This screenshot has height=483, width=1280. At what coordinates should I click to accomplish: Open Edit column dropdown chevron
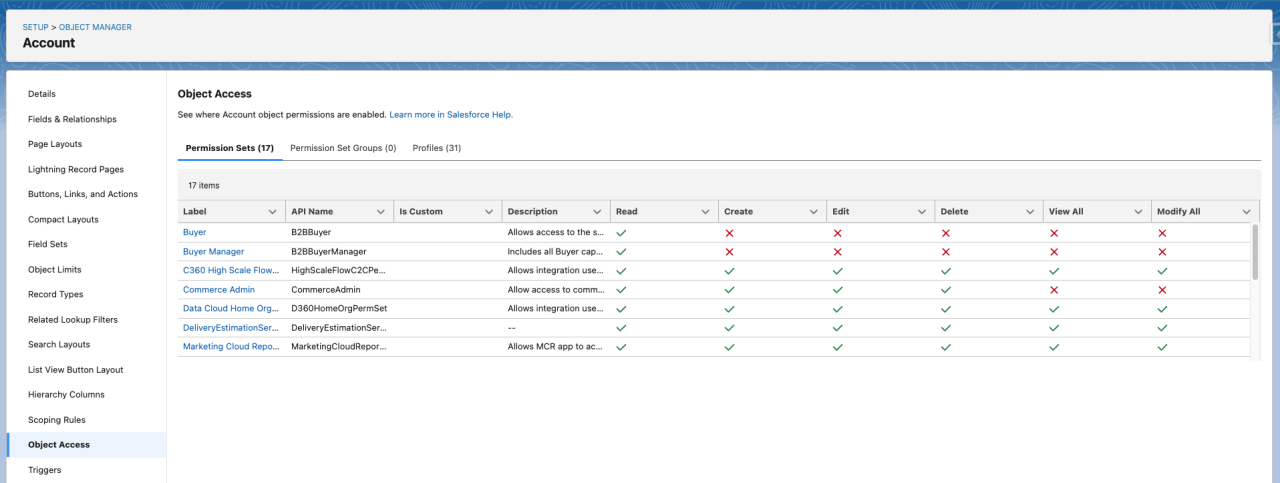click(921, 212)
